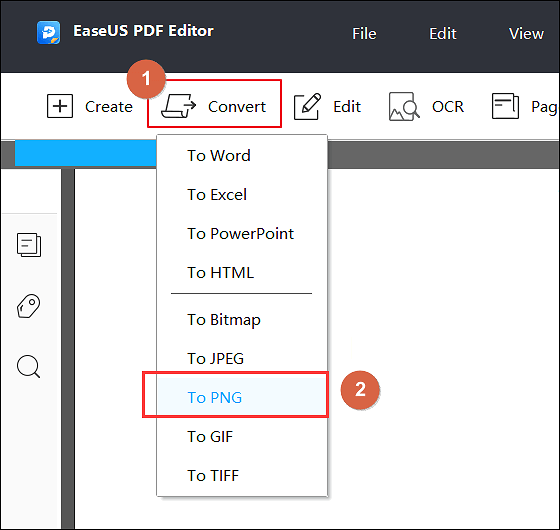Image resolution: width=560 pixels, height=530 pixels.
Task: Click the Convert document arrow icon
Action: pyautogui.click(x=179, y=106)
